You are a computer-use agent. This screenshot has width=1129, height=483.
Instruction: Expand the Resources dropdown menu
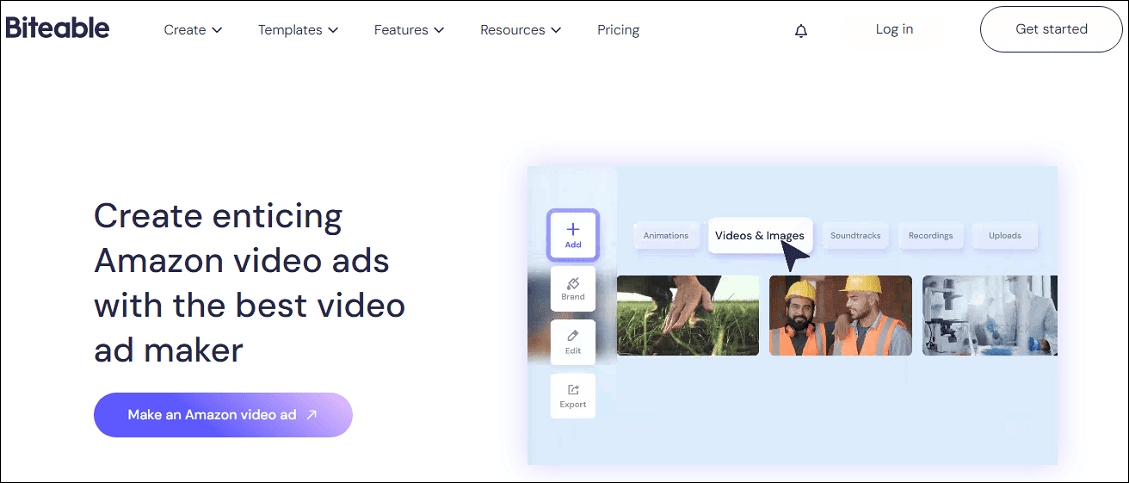click(521, 30)
